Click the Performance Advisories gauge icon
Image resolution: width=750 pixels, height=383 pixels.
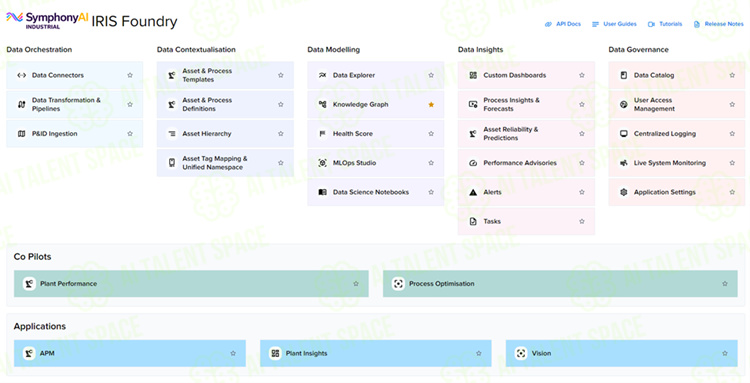(x=473, y=163)
